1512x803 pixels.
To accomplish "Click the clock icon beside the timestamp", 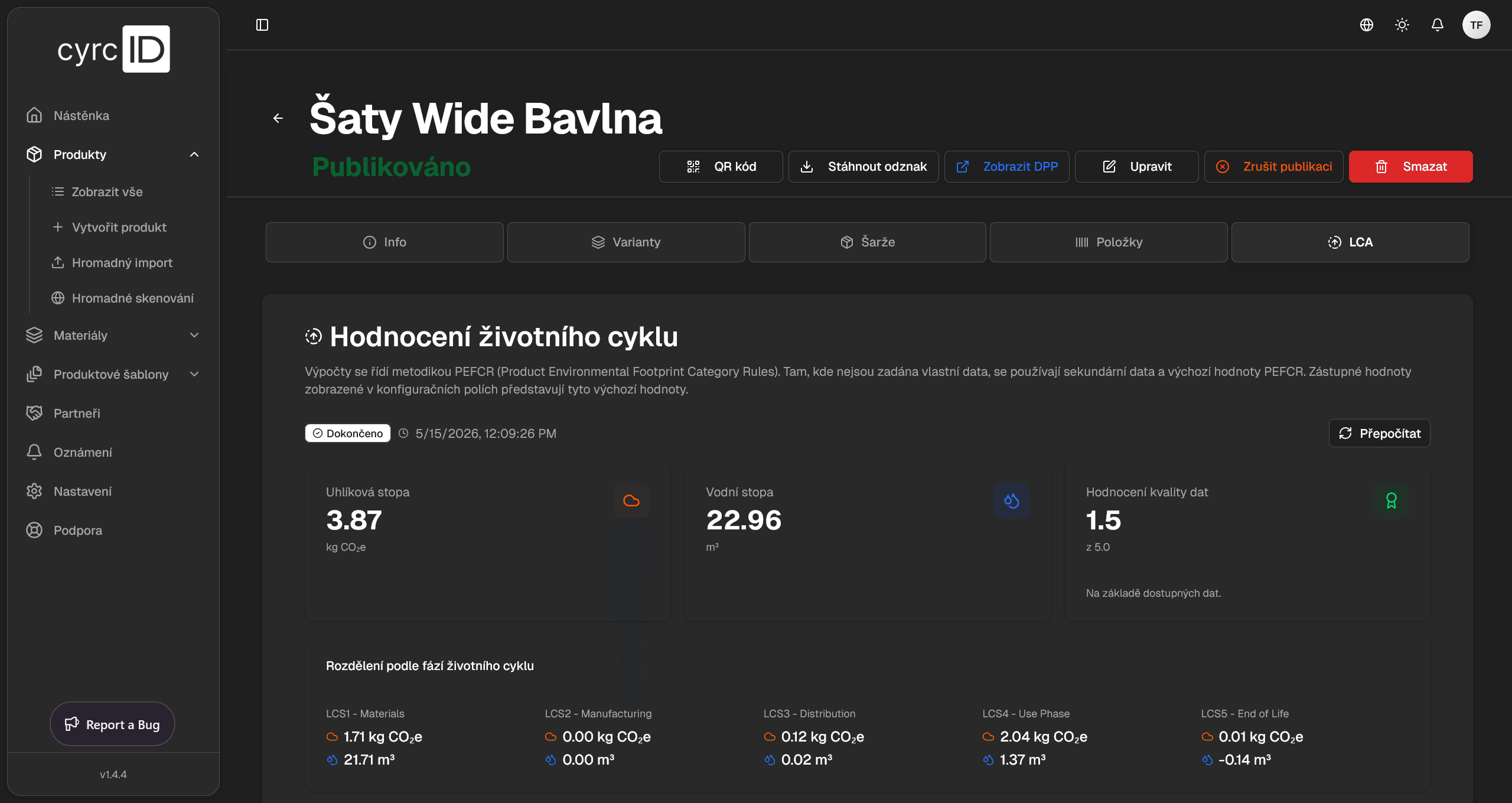I will (x=403, y=433).
